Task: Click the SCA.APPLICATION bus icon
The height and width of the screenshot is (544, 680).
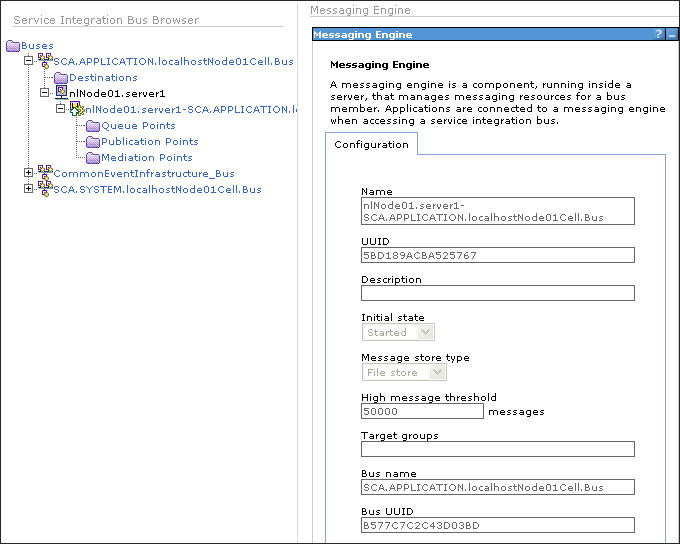Action: [x=45, y=61]
